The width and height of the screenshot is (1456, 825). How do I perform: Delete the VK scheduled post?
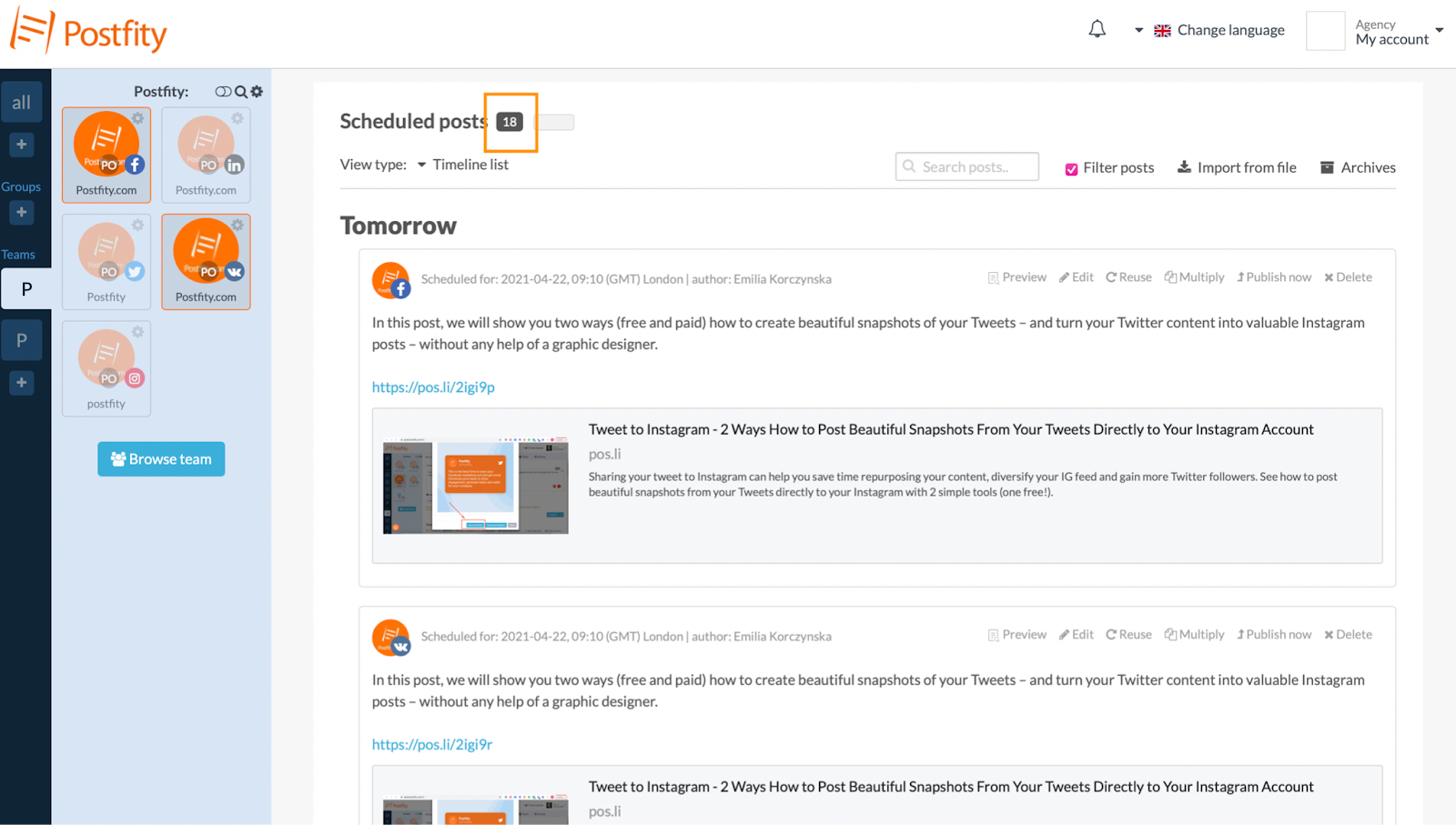pyautogui.click(x=1348, y=635)
